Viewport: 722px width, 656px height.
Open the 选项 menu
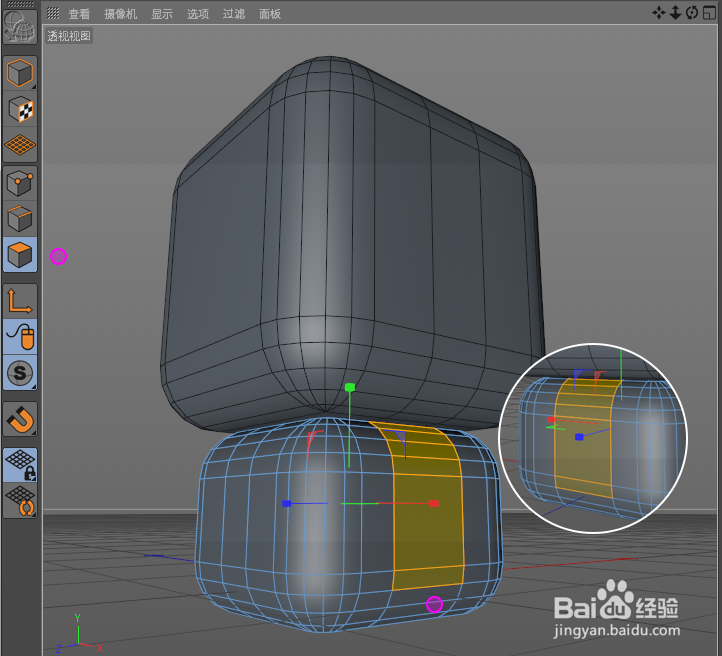coord(198,14)
